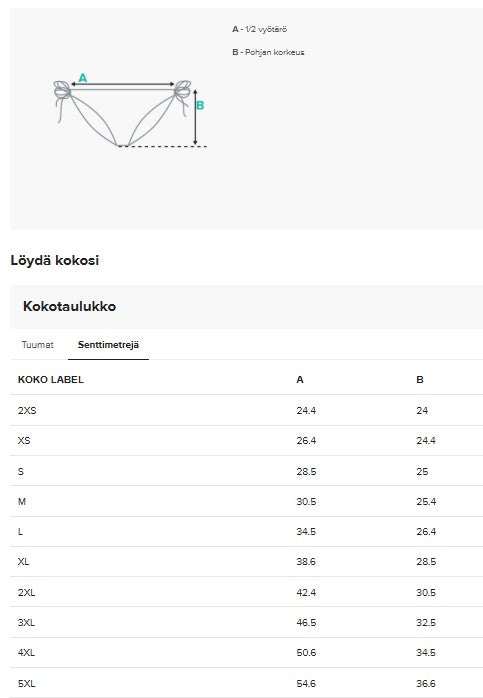
Task: Click the B - Pohjan korkeus legend text
Action: tap(268, 52)
